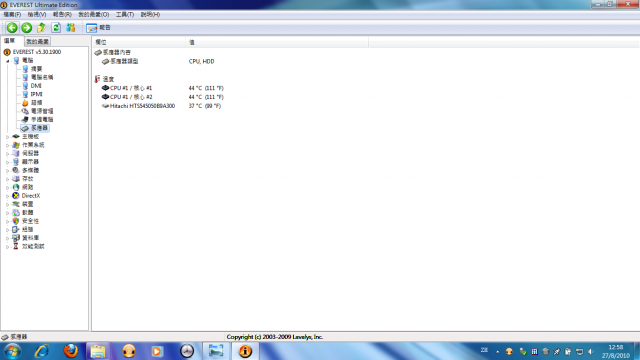This screenshot has height=360, width=640.
Task: Open Windows Explorer folder on taskbar
Action: tap(98, 351)
